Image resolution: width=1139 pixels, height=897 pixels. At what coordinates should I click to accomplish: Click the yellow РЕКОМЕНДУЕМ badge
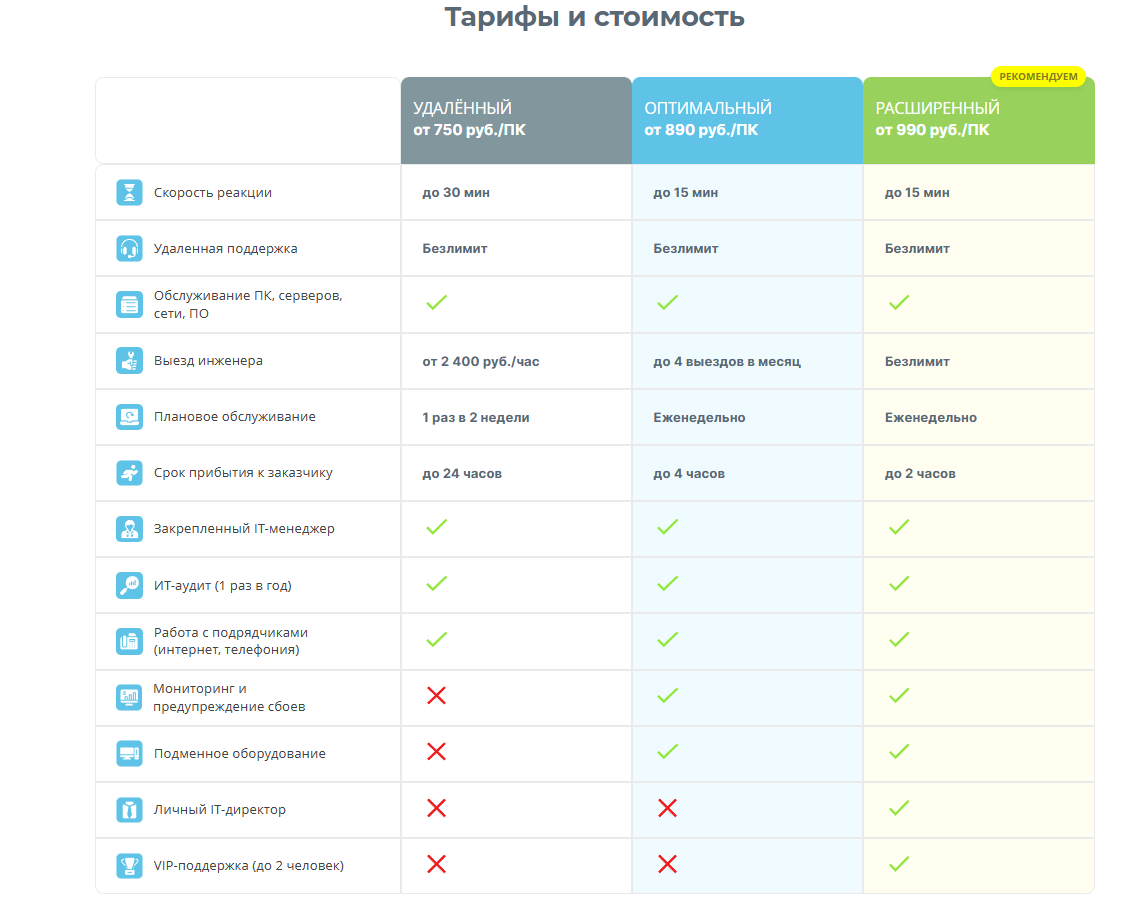point(1038,76)
